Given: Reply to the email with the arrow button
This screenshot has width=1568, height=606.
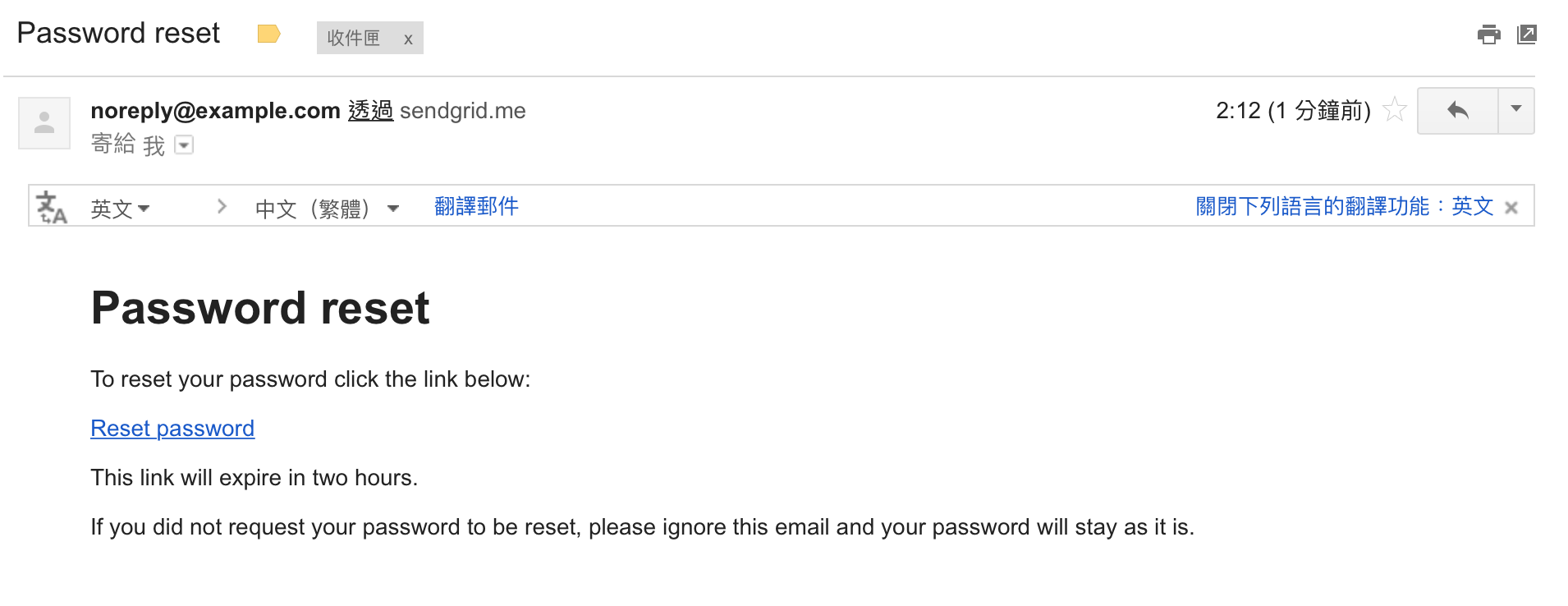Looking at the screenshot, I should [x=1458, y=111].
